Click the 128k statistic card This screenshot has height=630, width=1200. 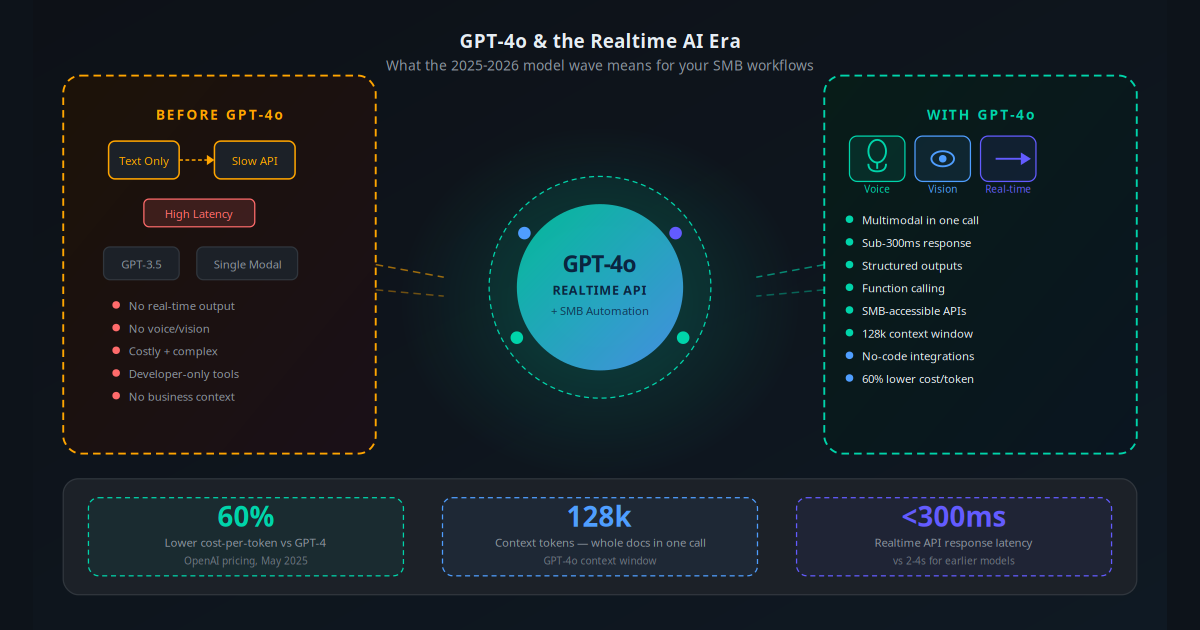[x=600, y=536]
